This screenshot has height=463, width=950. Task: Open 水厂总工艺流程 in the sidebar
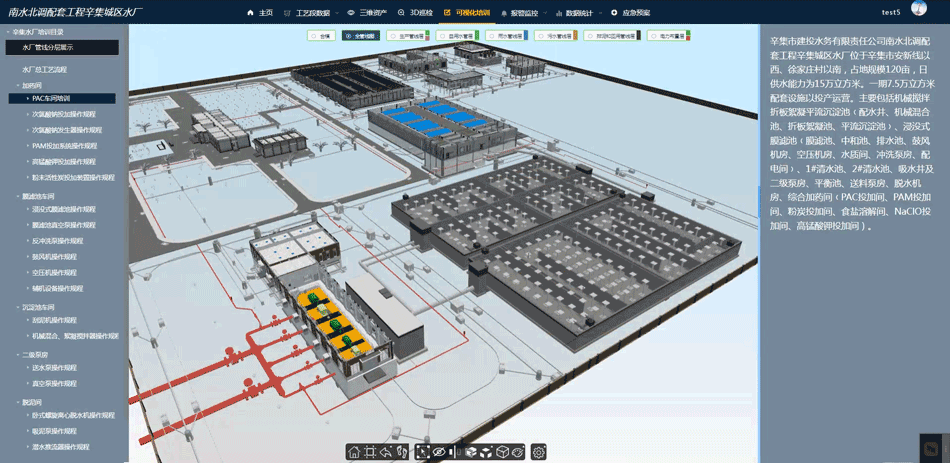click(x=44, y=69)
